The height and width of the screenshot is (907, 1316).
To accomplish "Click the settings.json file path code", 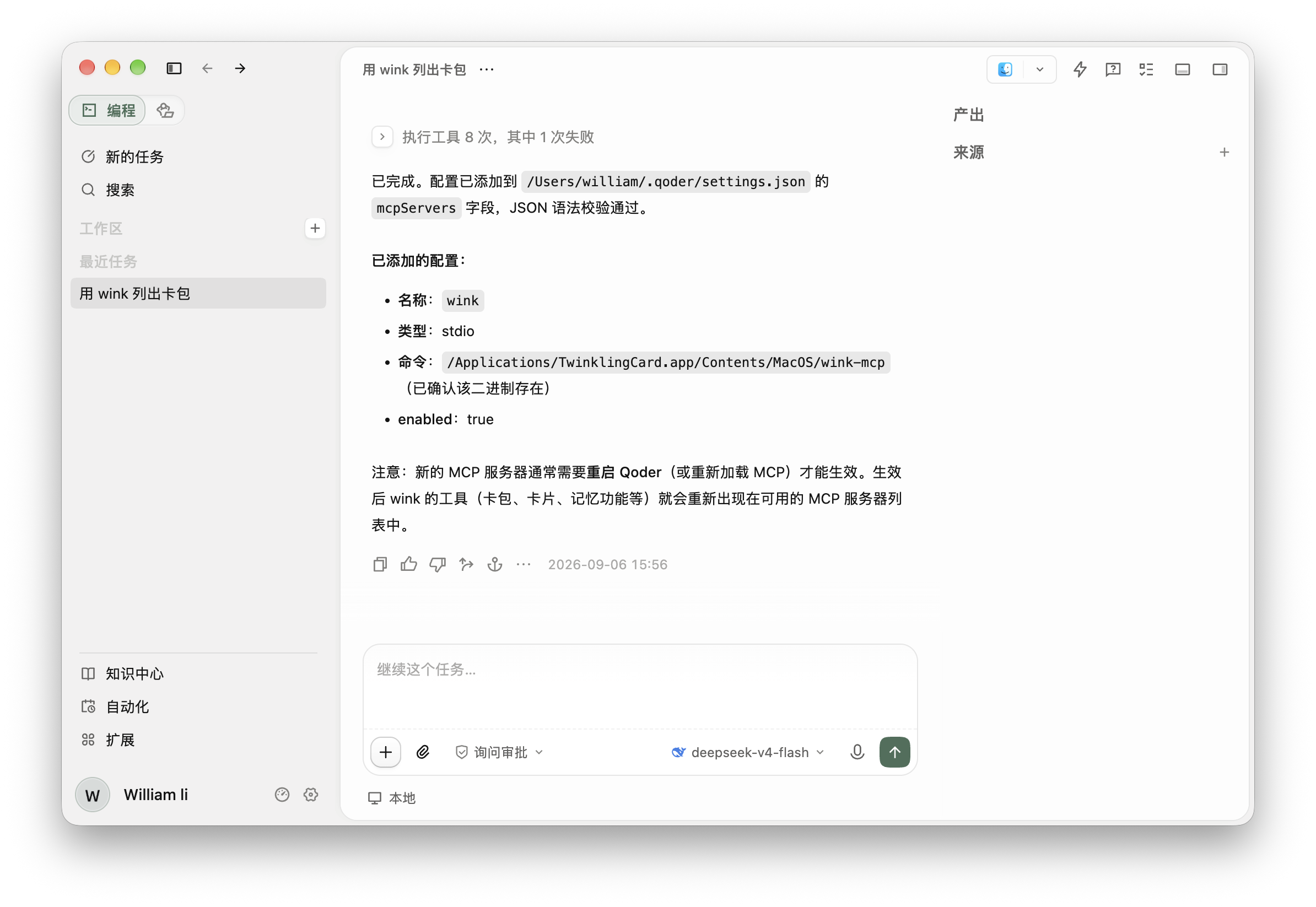I will click(666, 182).
